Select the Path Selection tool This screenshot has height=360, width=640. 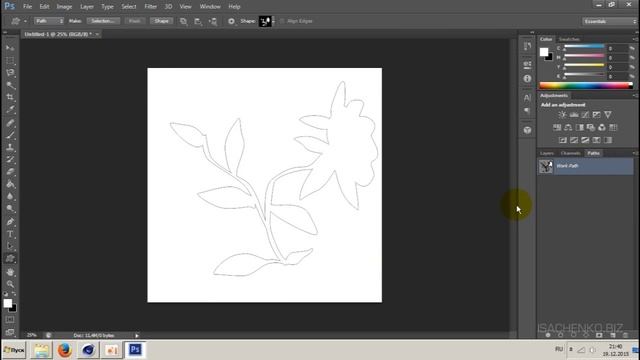click(x=10, y=246)
